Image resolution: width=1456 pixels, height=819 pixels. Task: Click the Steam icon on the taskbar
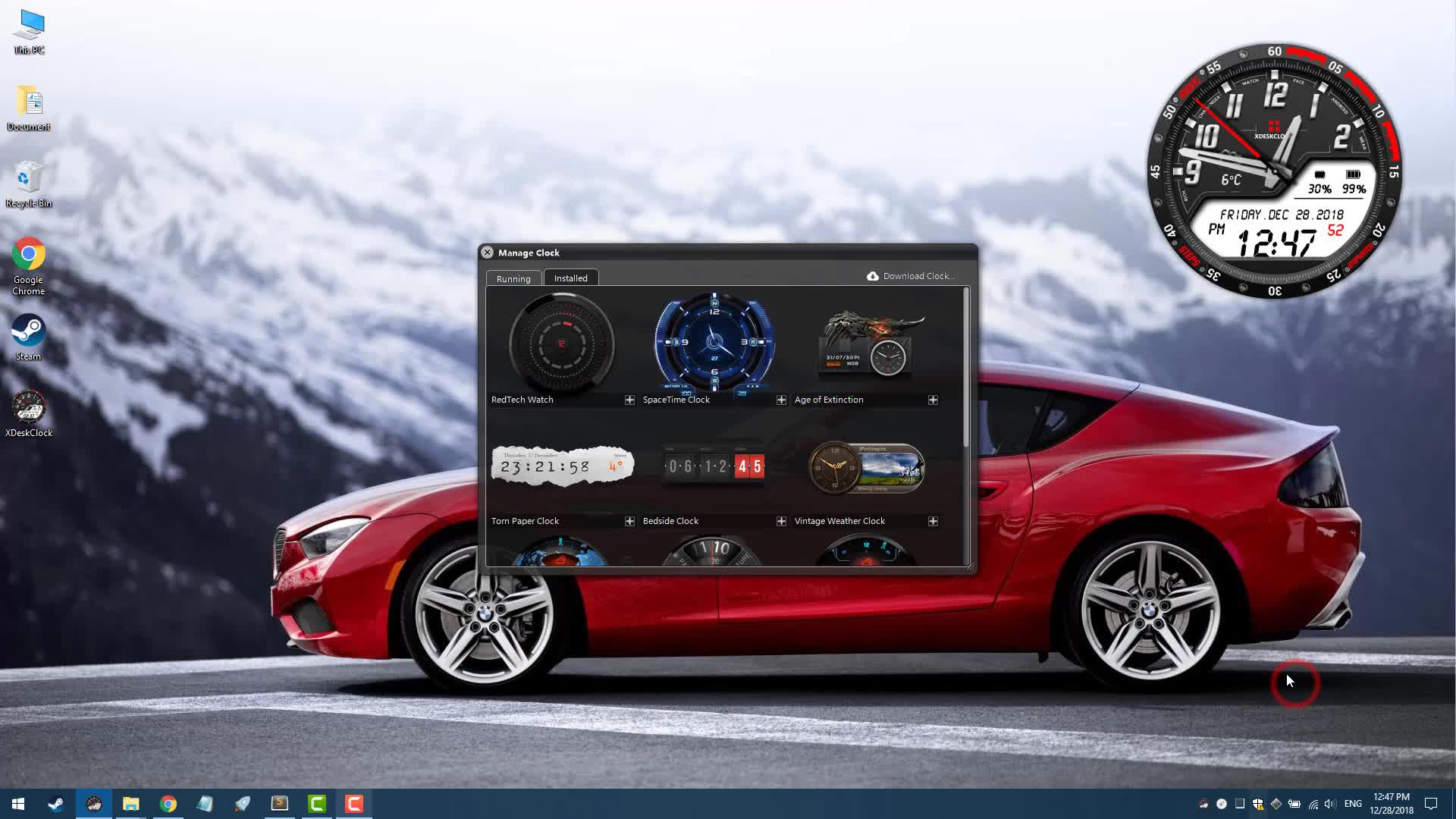point(56,804)
